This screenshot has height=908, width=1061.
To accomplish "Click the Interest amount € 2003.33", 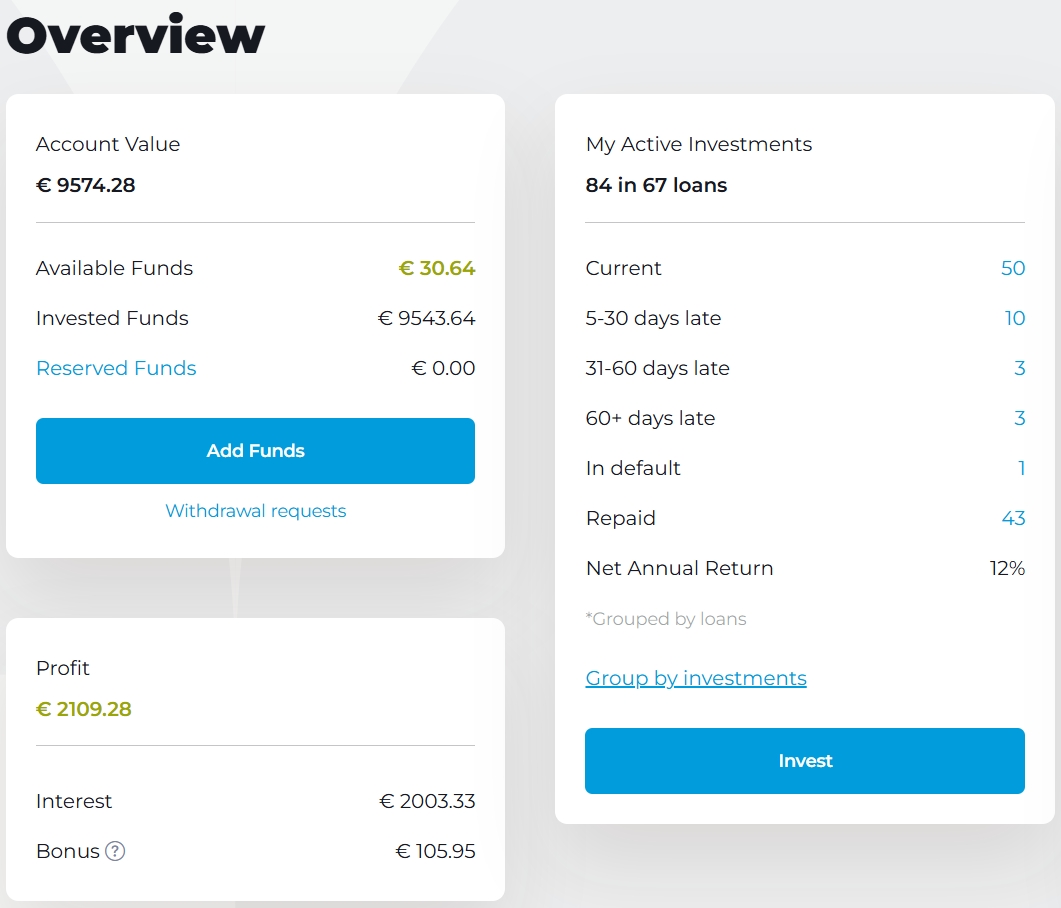I will [427, 801].
